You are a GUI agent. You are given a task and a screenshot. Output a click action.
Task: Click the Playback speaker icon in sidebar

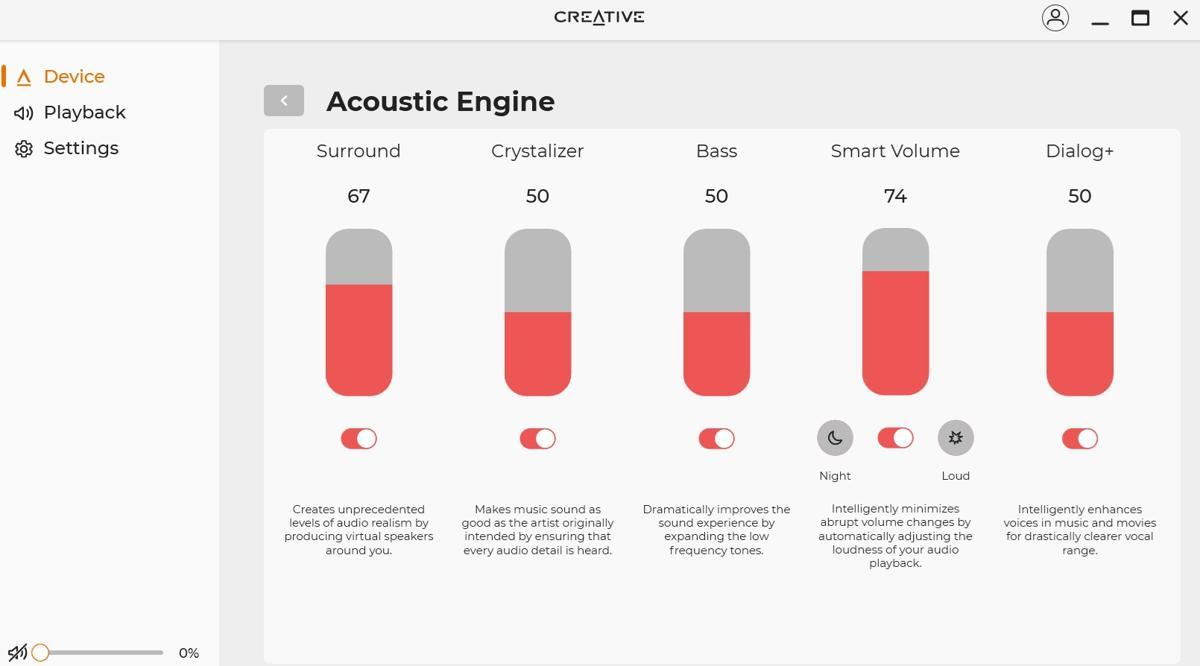pyautogui.click(x=23, y=113)
